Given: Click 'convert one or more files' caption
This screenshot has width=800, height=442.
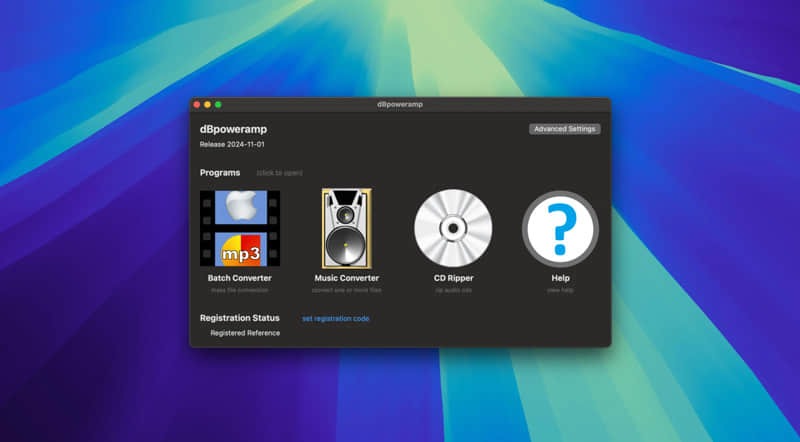Looking at the screenshot, I should click(x=346, y=290).
